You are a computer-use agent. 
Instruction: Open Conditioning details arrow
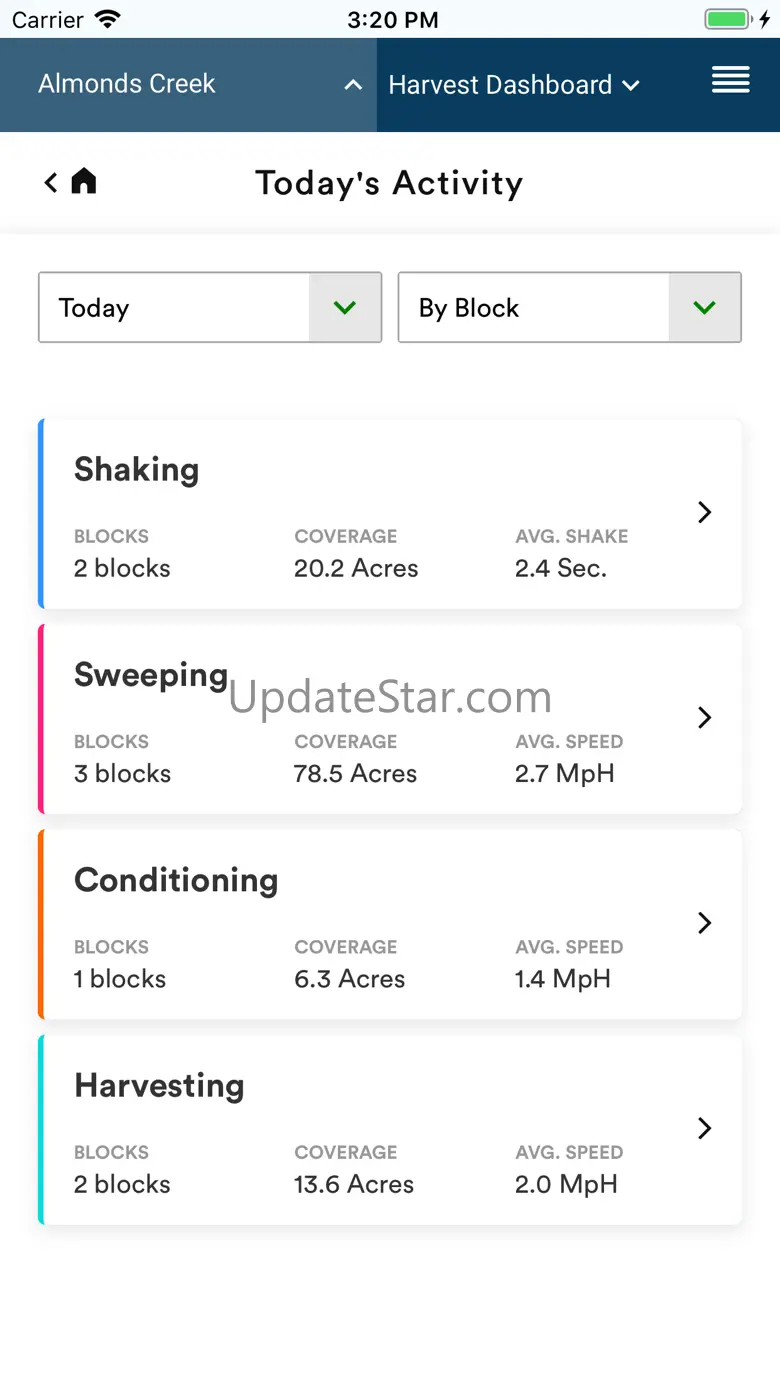[704, 922]
